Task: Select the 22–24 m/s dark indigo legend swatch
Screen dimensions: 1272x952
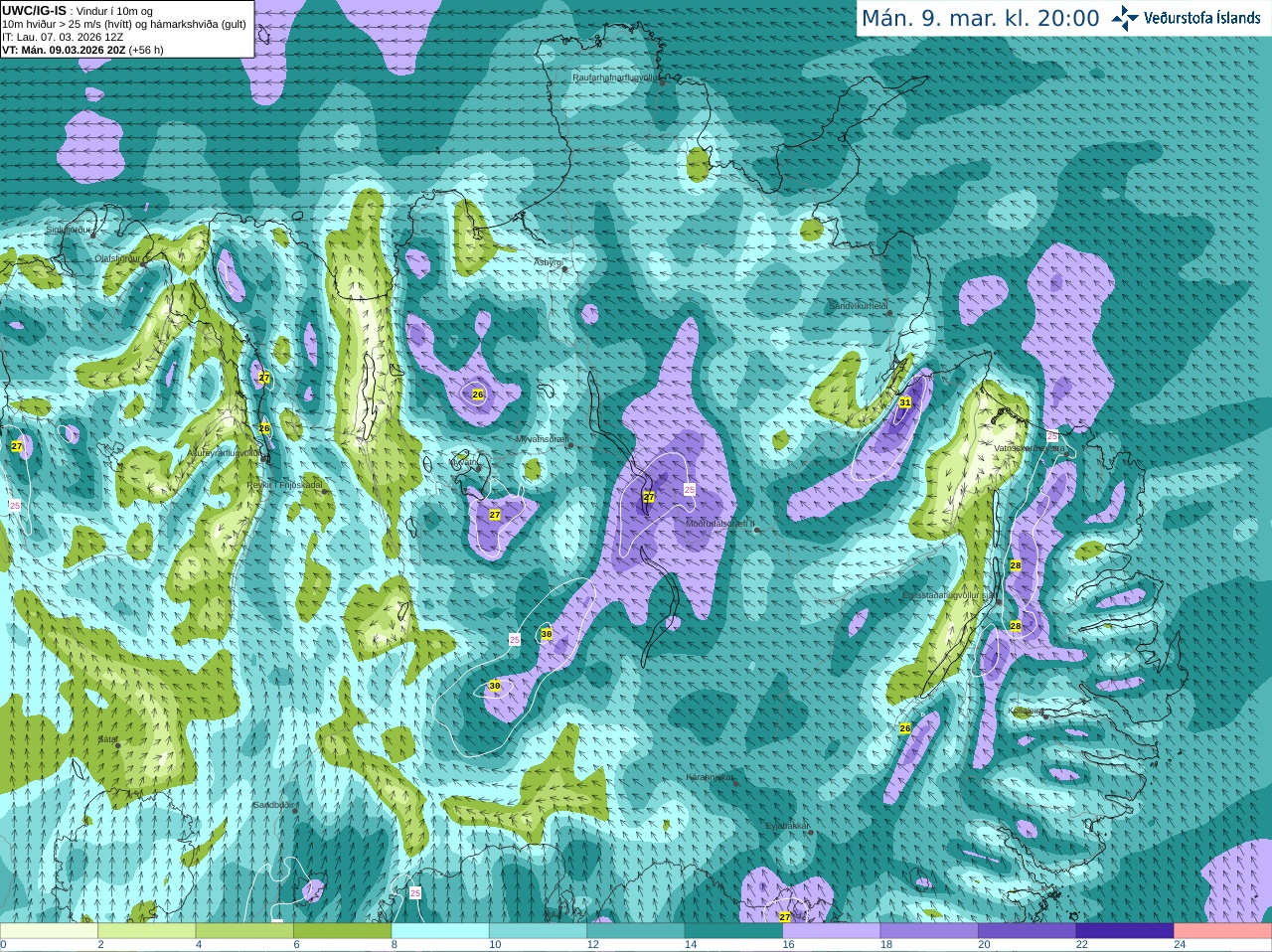Action: (x=1125, y=931)
